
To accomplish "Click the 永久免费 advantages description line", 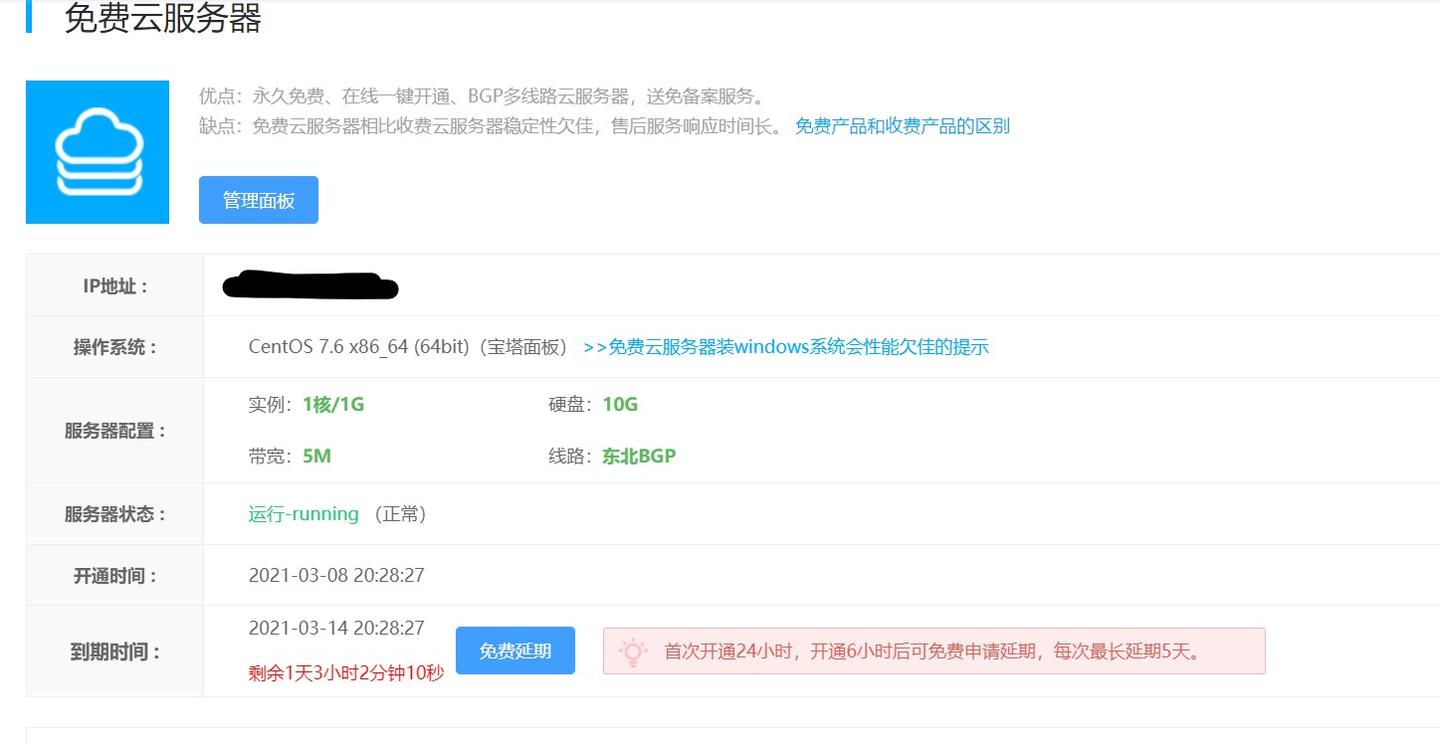I will pos(482,97).
